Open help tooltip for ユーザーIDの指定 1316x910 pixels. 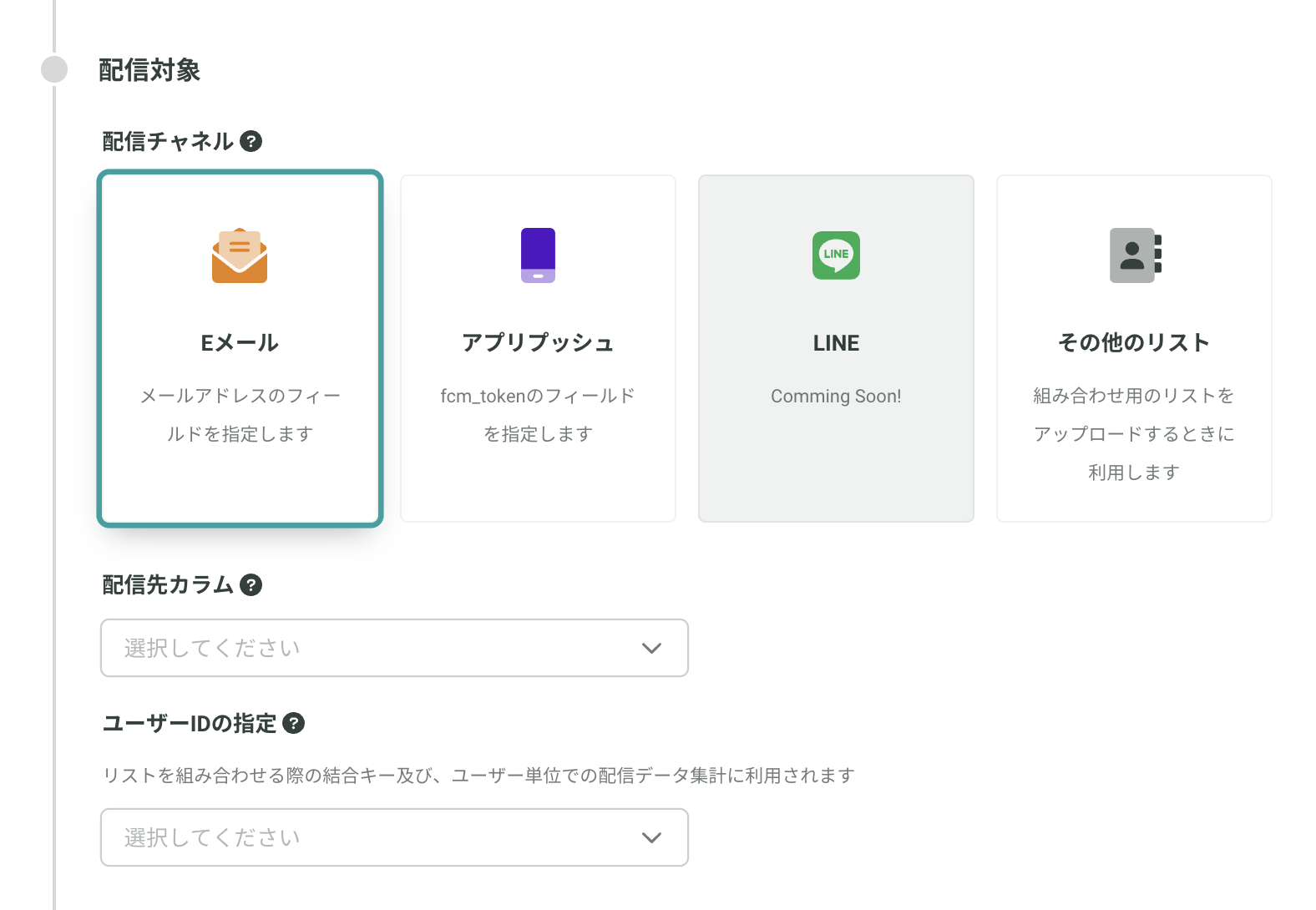click(x=293, y=723)
